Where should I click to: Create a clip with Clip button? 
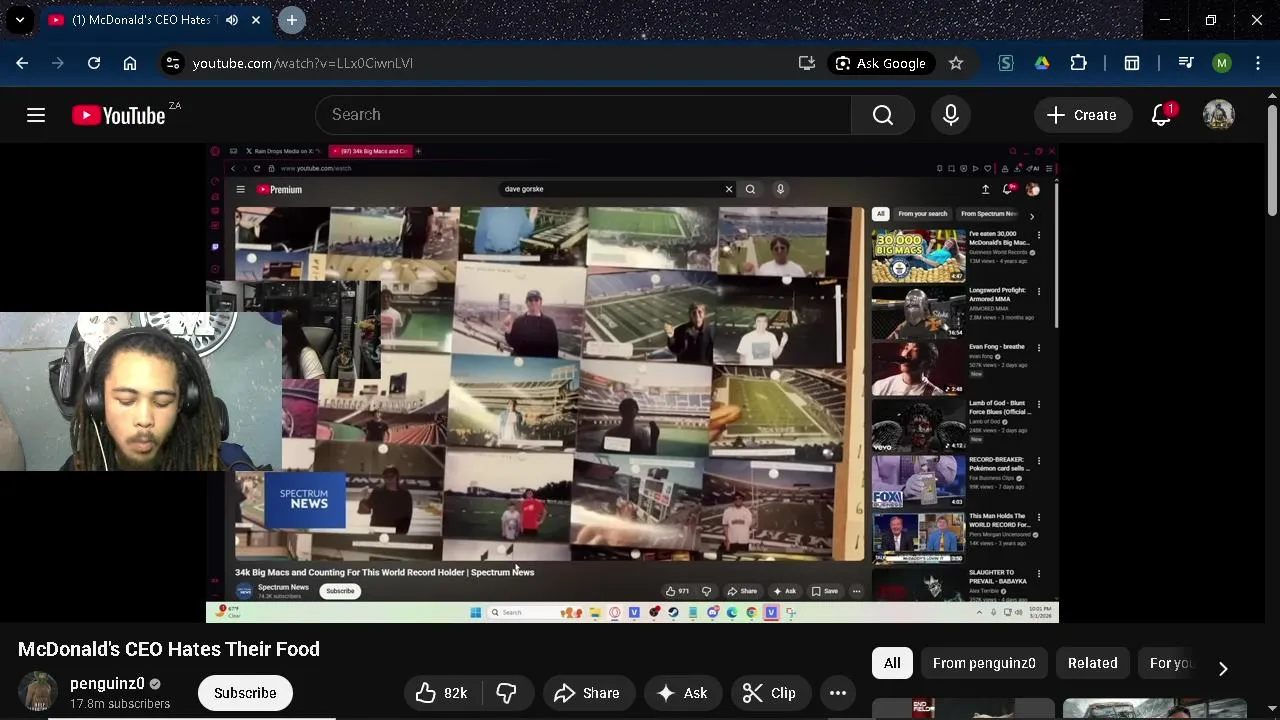[770, 693]
